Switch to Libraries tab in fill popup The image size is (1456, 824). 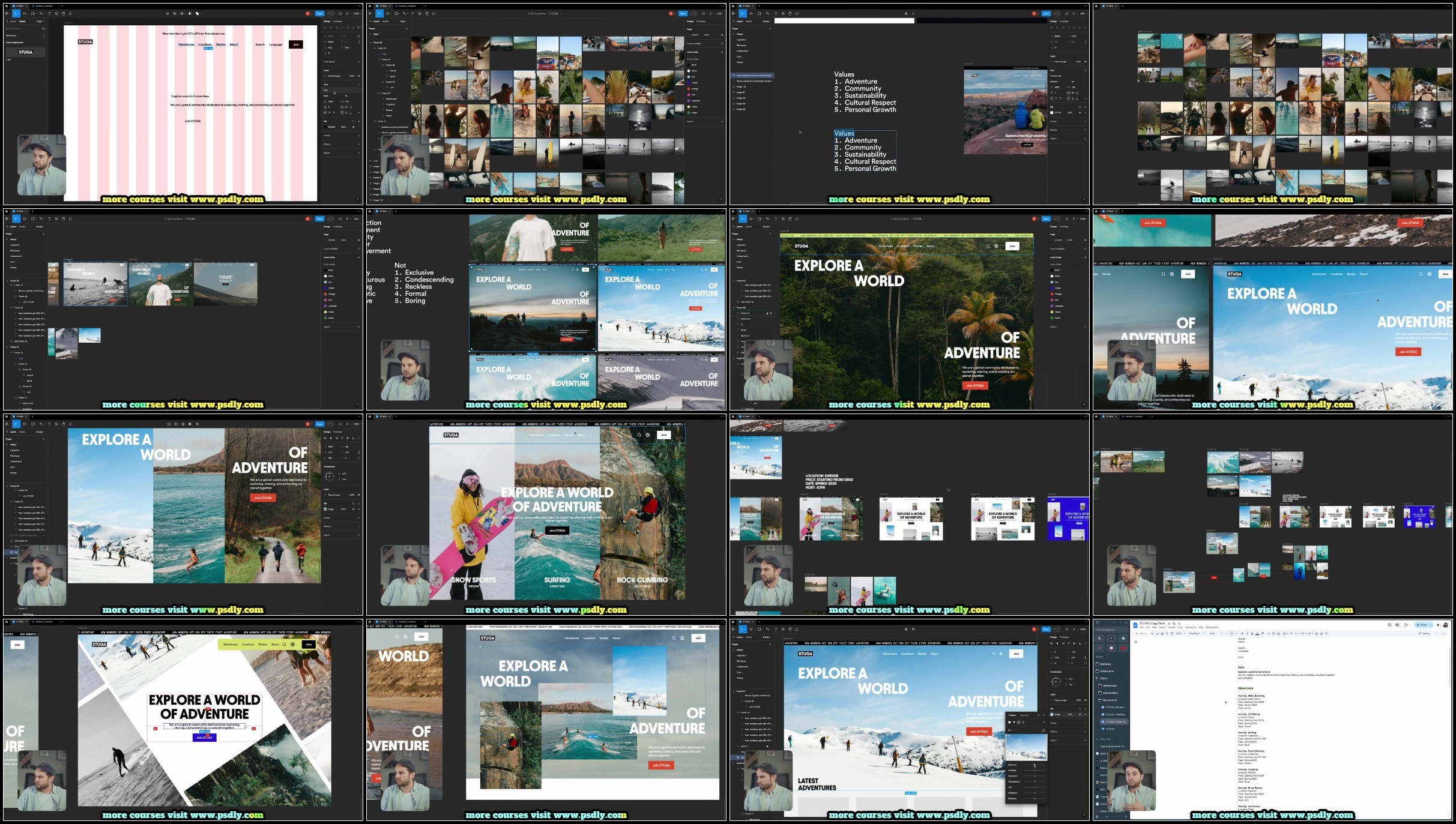(1024, 715)
